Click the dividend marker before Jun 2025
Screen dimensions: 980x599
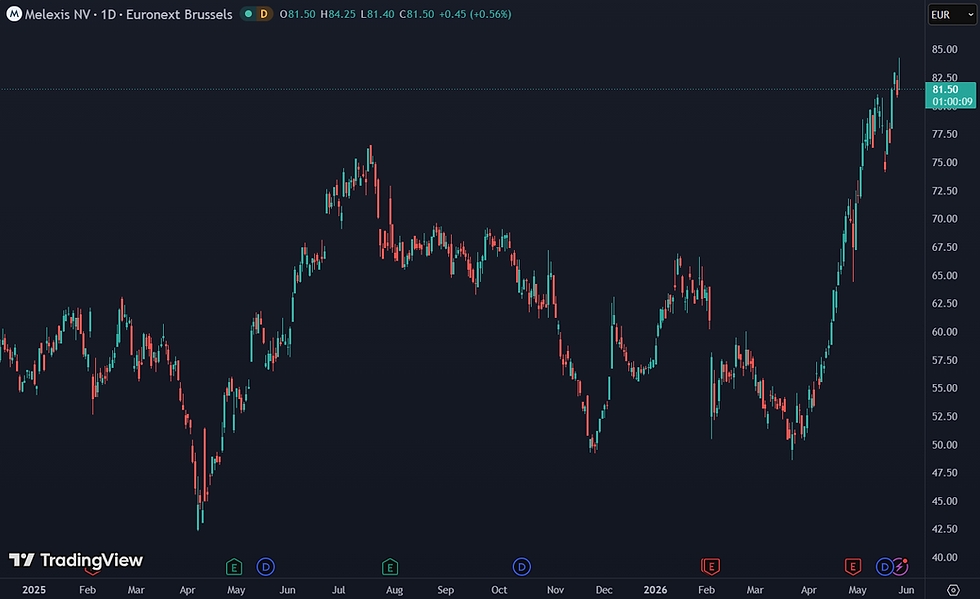[266, 567]
